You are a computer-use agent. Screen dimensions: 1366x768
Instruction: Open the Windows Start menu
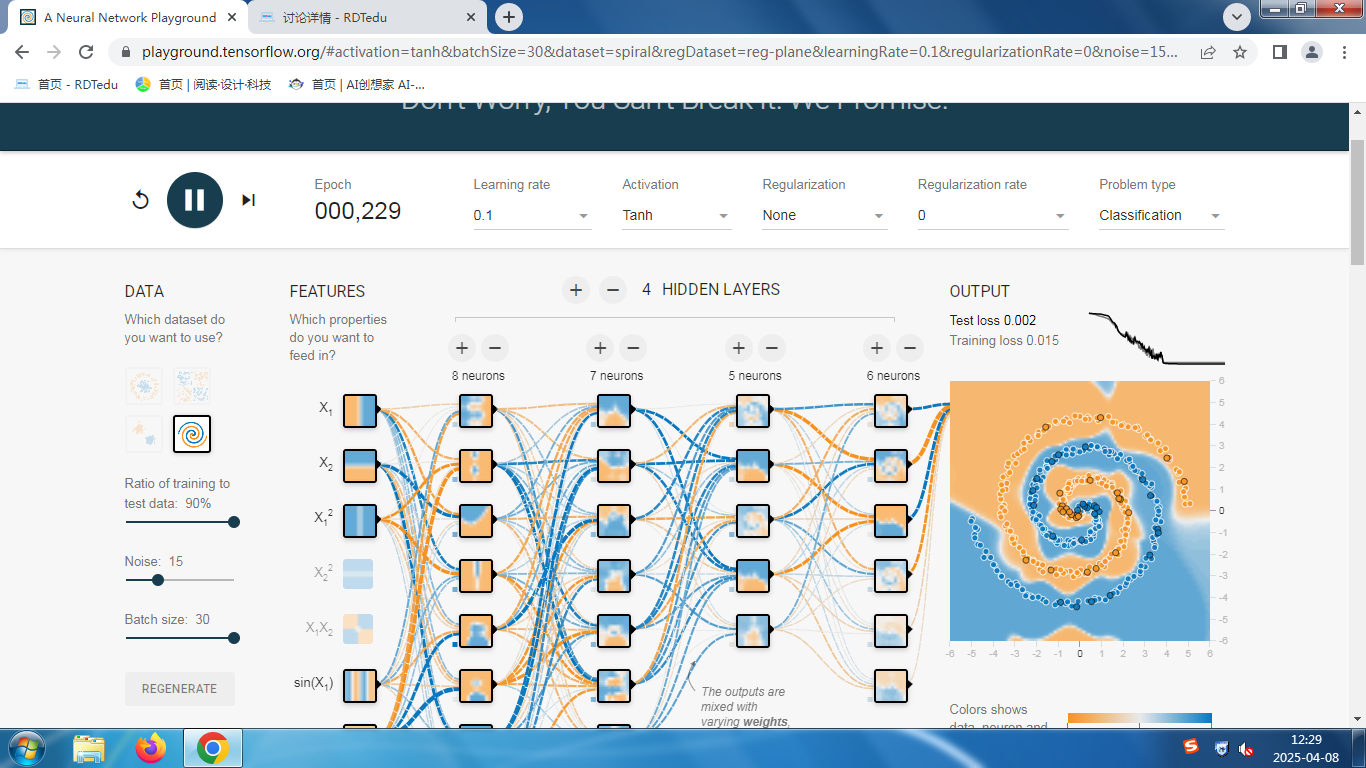pyautogui.click(x=25, y=748)
